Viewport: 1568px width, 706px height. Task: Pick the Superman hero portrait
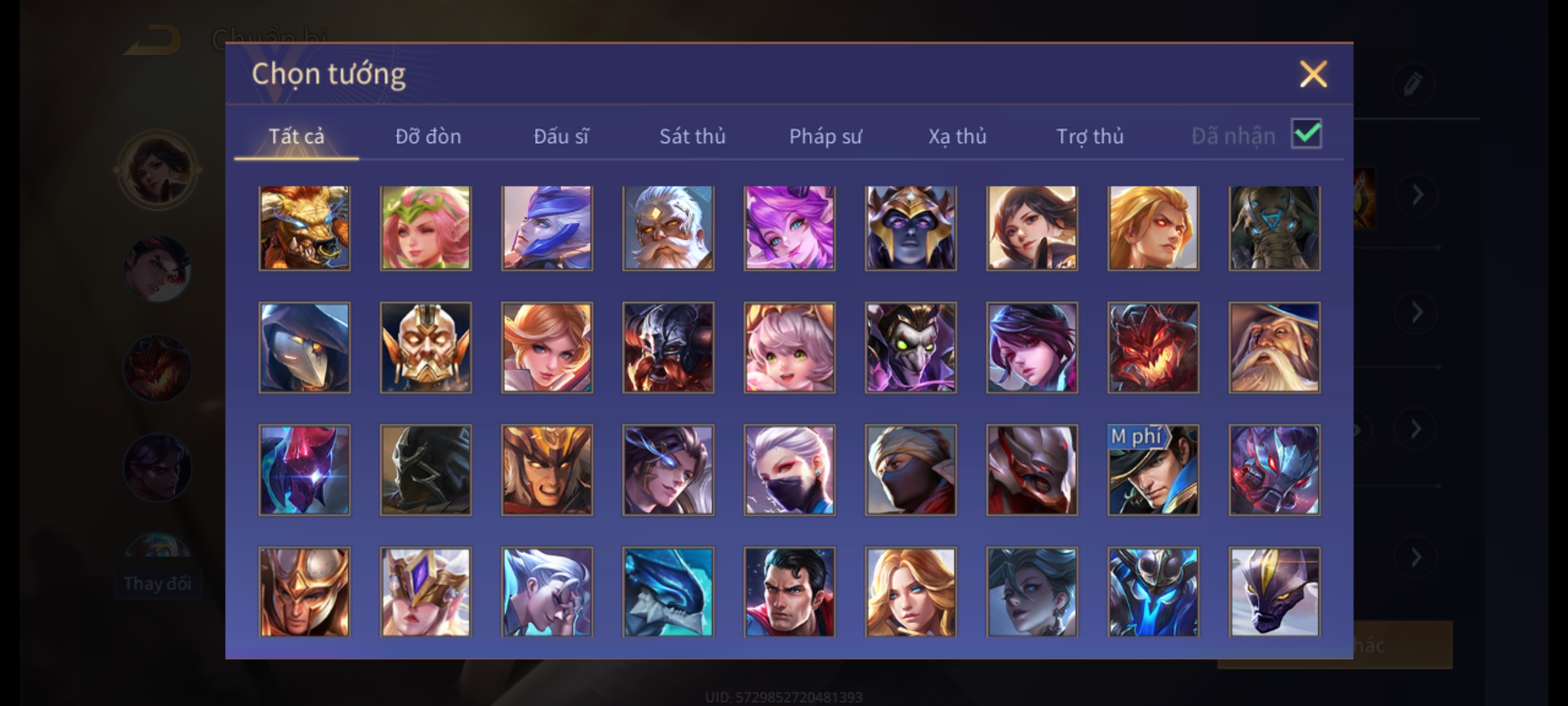(x=789, y=592)
